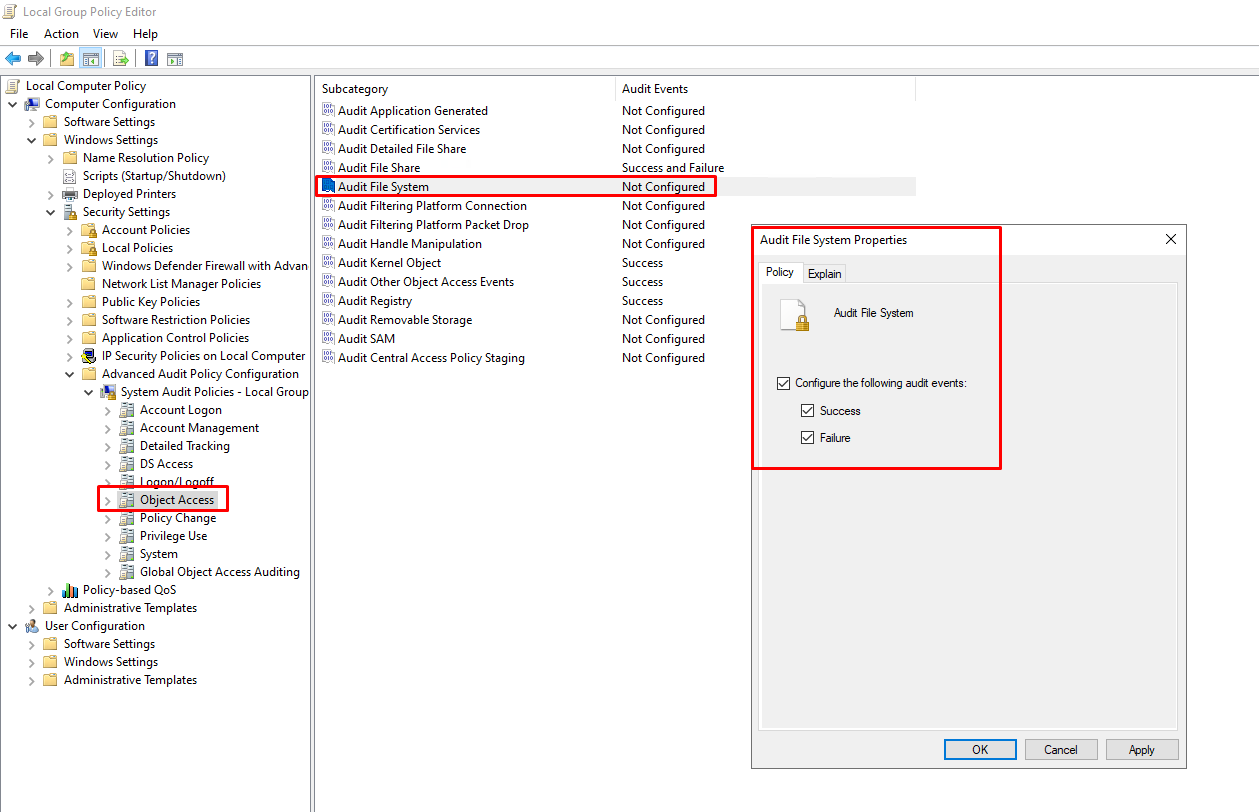The height and width of the screenshot is (812, 1259).
Task: Open the Help menu
Action: (145, 34)
